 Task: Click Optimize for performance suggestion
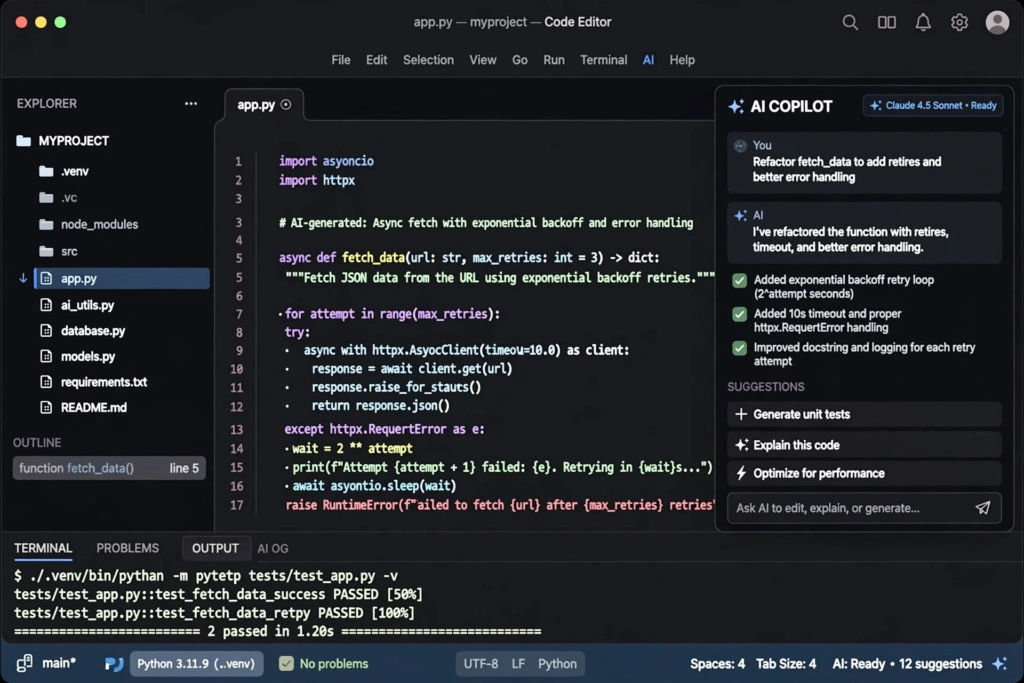point(864,473)
